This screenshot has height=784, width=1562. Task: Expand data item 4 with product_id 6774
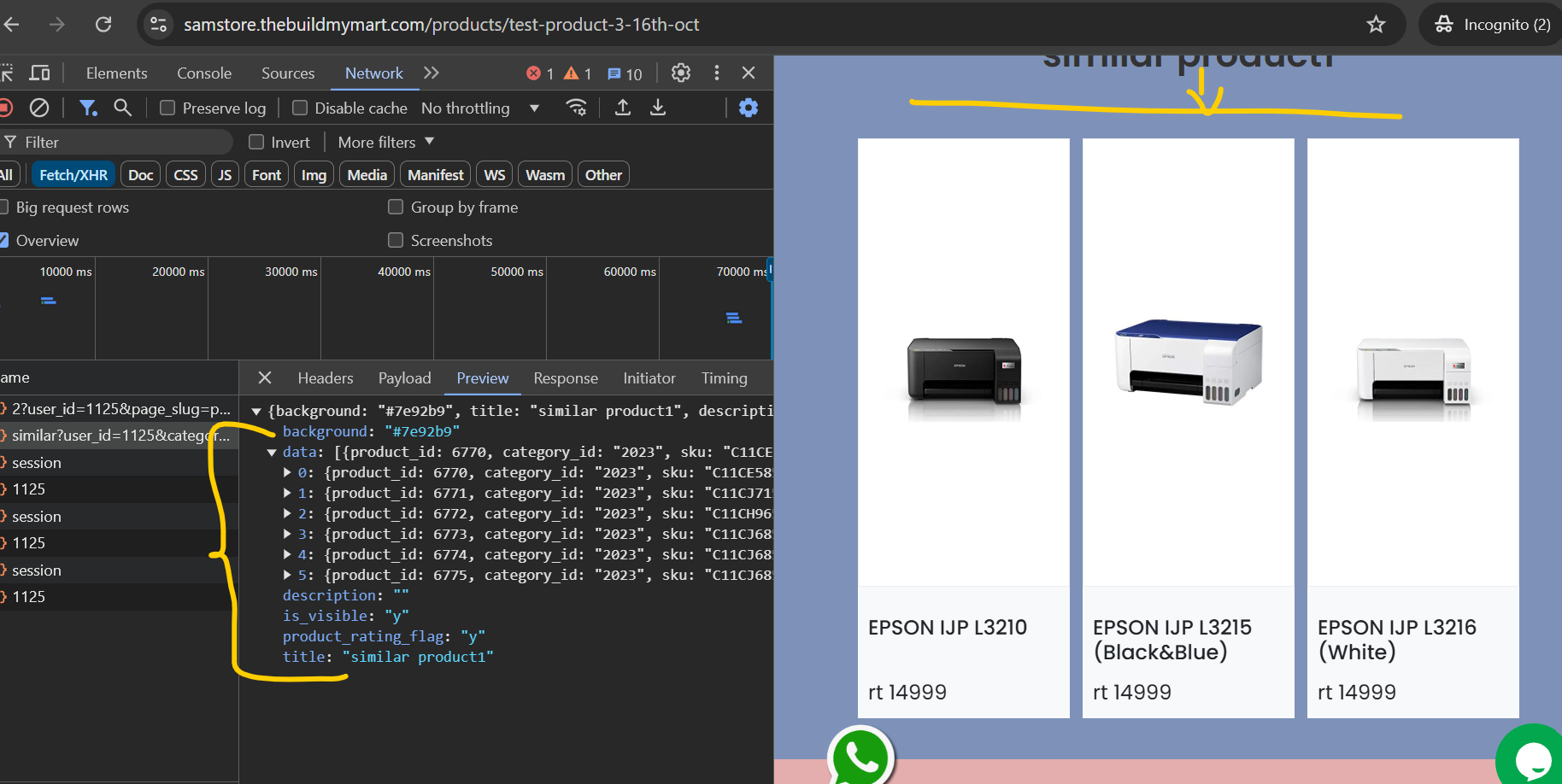click(x=287, y=554)
